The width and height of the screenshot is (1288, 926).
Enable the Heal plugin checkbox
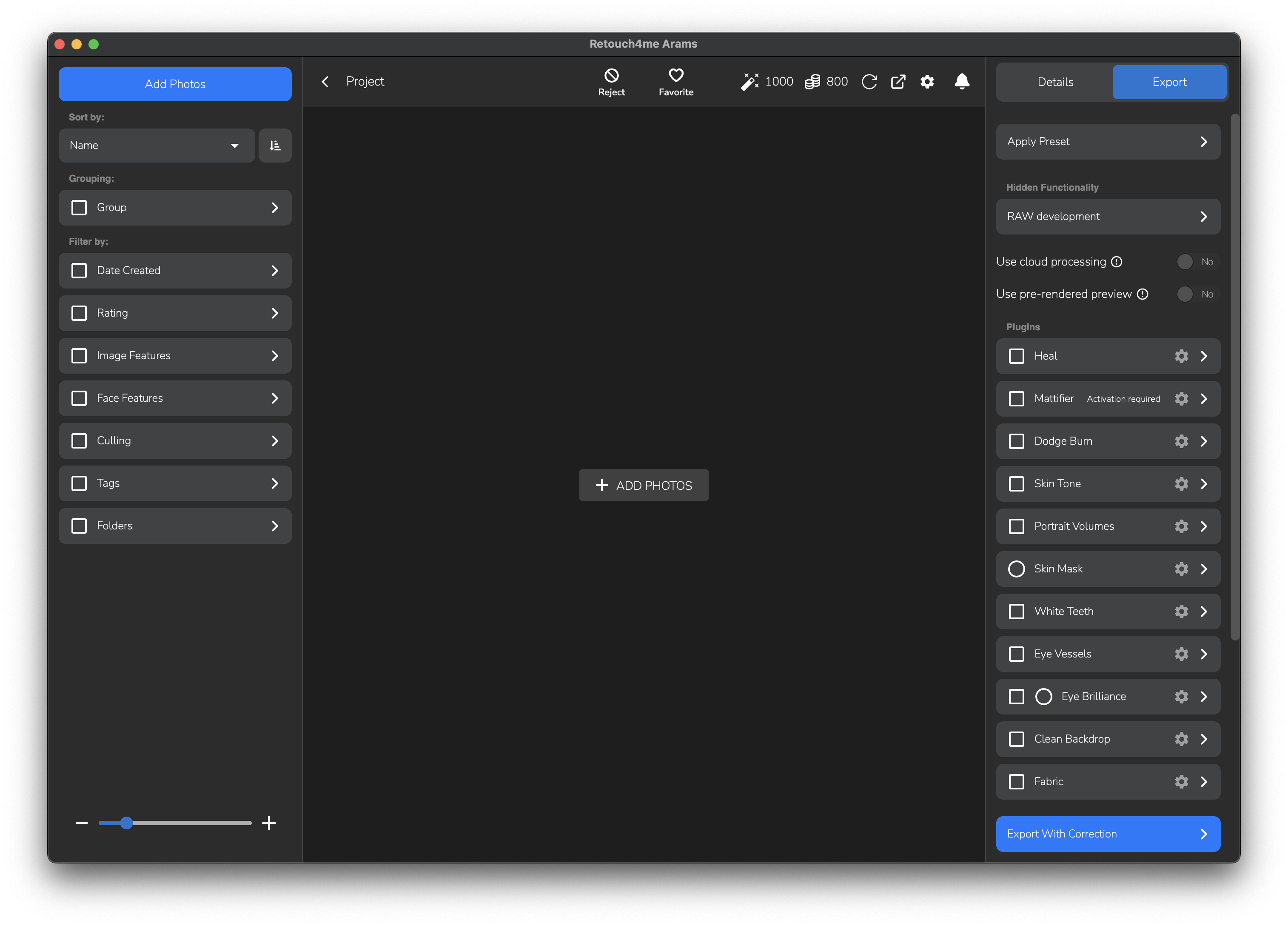tap(1016, 356)
